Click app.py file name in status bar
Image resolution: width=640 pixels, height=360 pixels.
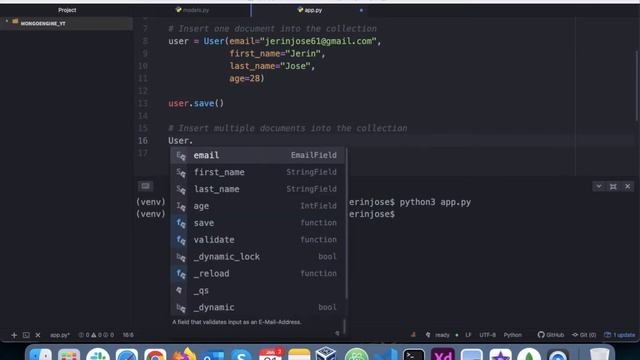coord(60,335)
